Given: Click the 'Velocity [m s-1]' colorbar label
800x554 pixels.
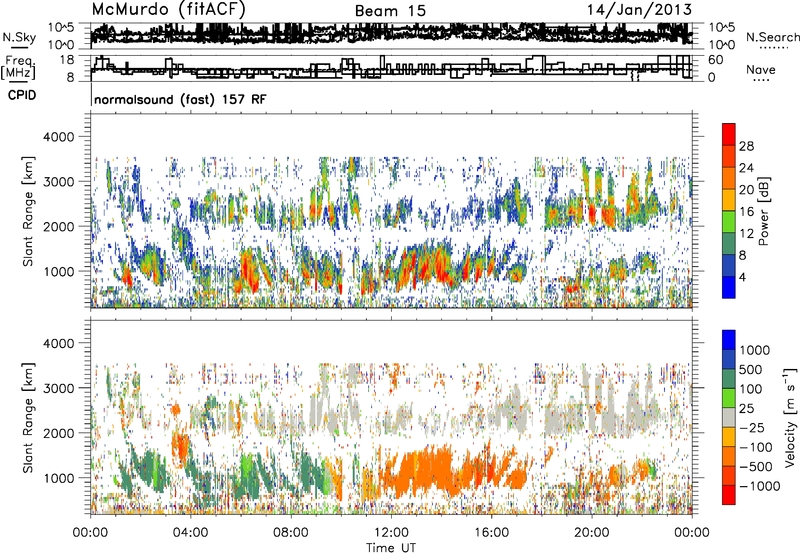Looking at the screenshot, I should click(x=790, y=417).
